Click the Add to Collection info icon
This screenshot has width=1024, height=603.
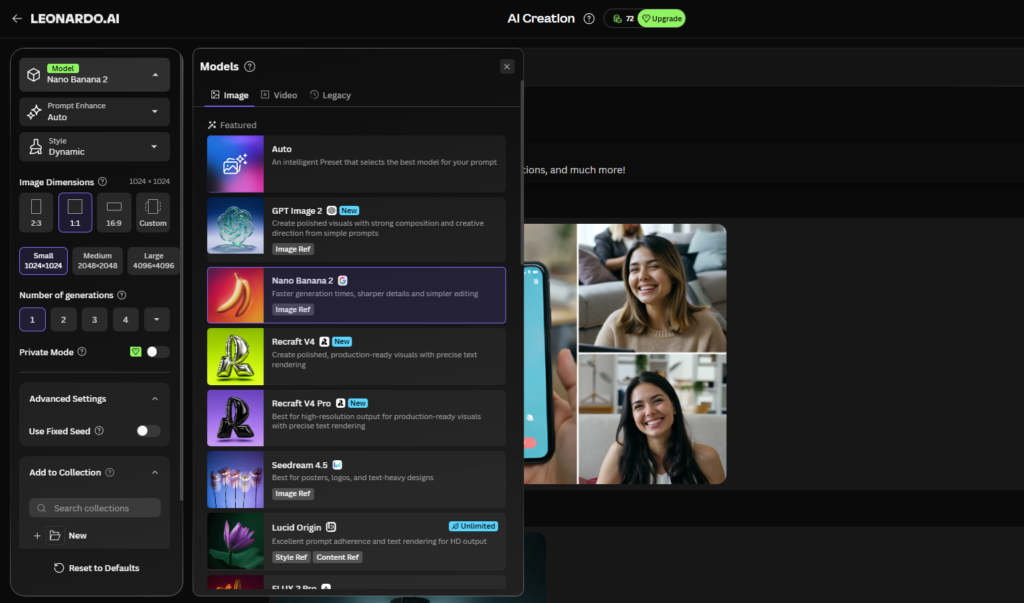[x=110, y=472]
